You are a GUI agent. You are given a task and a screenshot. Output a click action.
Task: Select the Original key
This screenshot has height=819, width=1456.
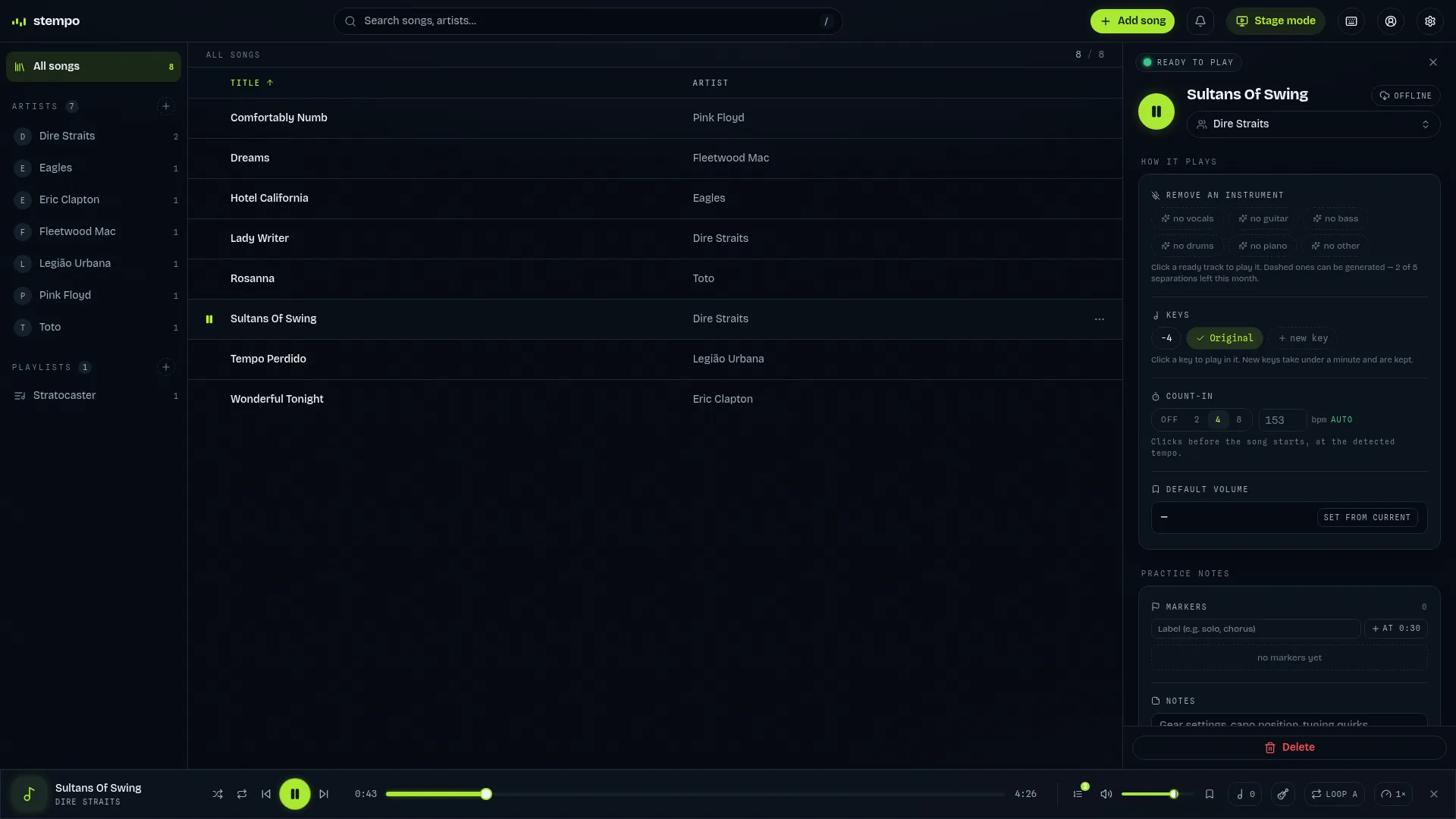pos(1225,338)
